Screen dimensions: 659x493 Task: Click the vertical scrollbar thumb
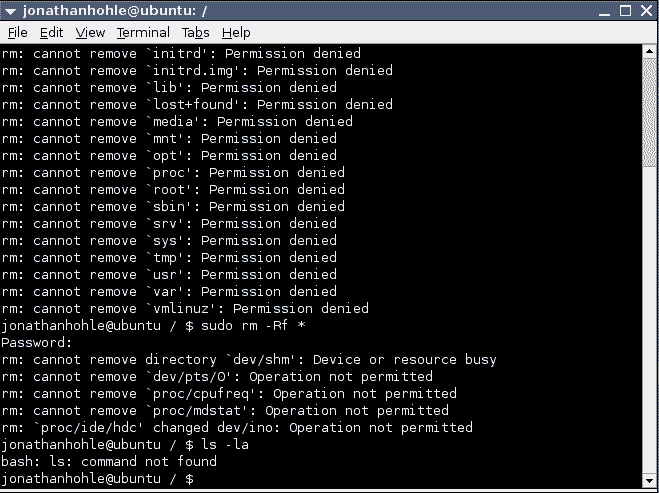click(649, 112)
